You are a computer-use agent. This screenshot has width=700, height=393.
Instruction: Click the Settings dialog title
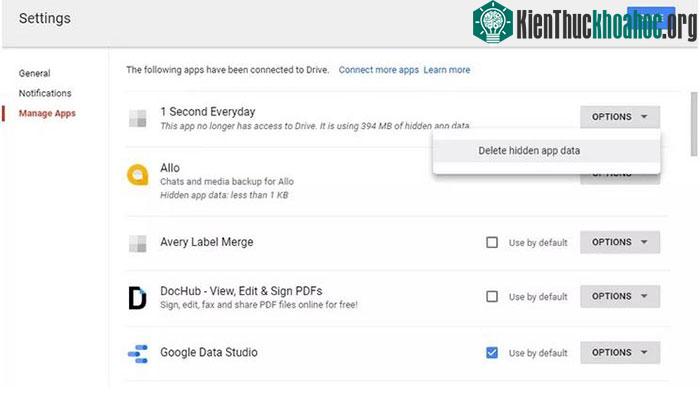click(x=45, y=18)
